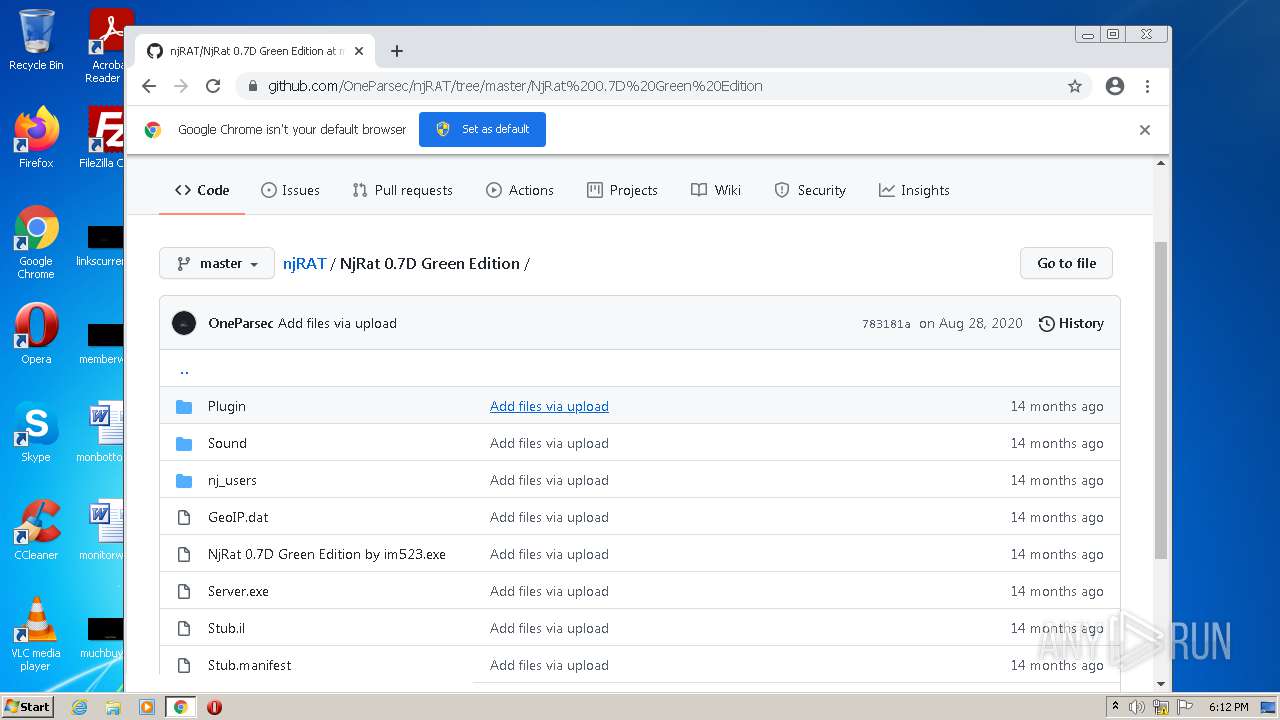Open the Stub.manifest file

[x=250, y=665]
